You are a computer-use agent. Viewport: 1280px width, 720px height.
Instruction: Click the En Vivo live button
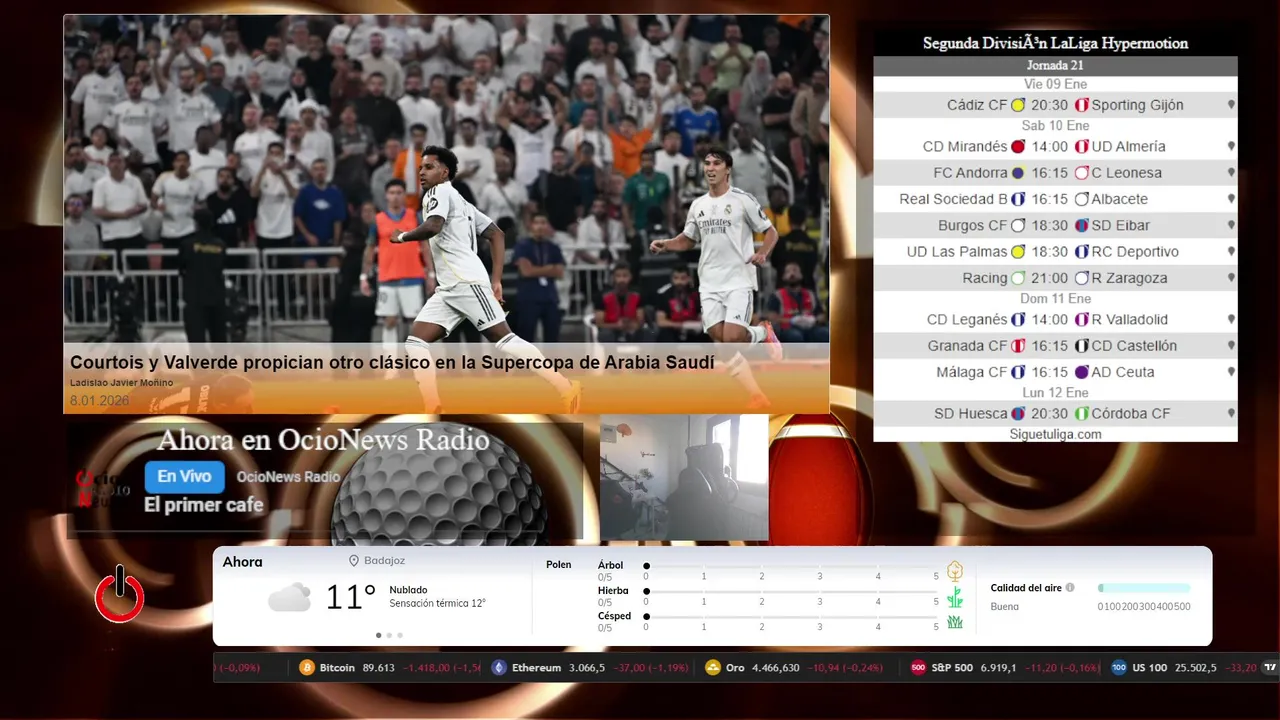pos(184,477)
